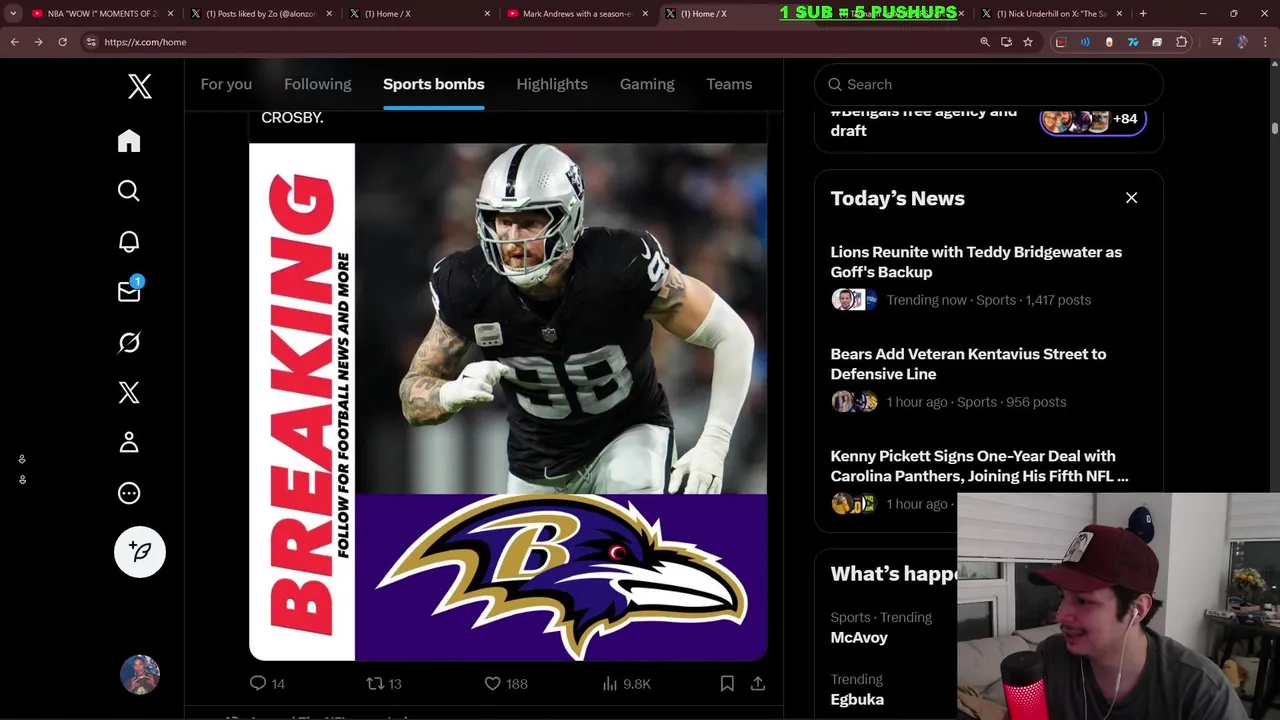Like the Breaking post (188)
Viewport: 1280px width, 720px height.
(x=506, y=684)
